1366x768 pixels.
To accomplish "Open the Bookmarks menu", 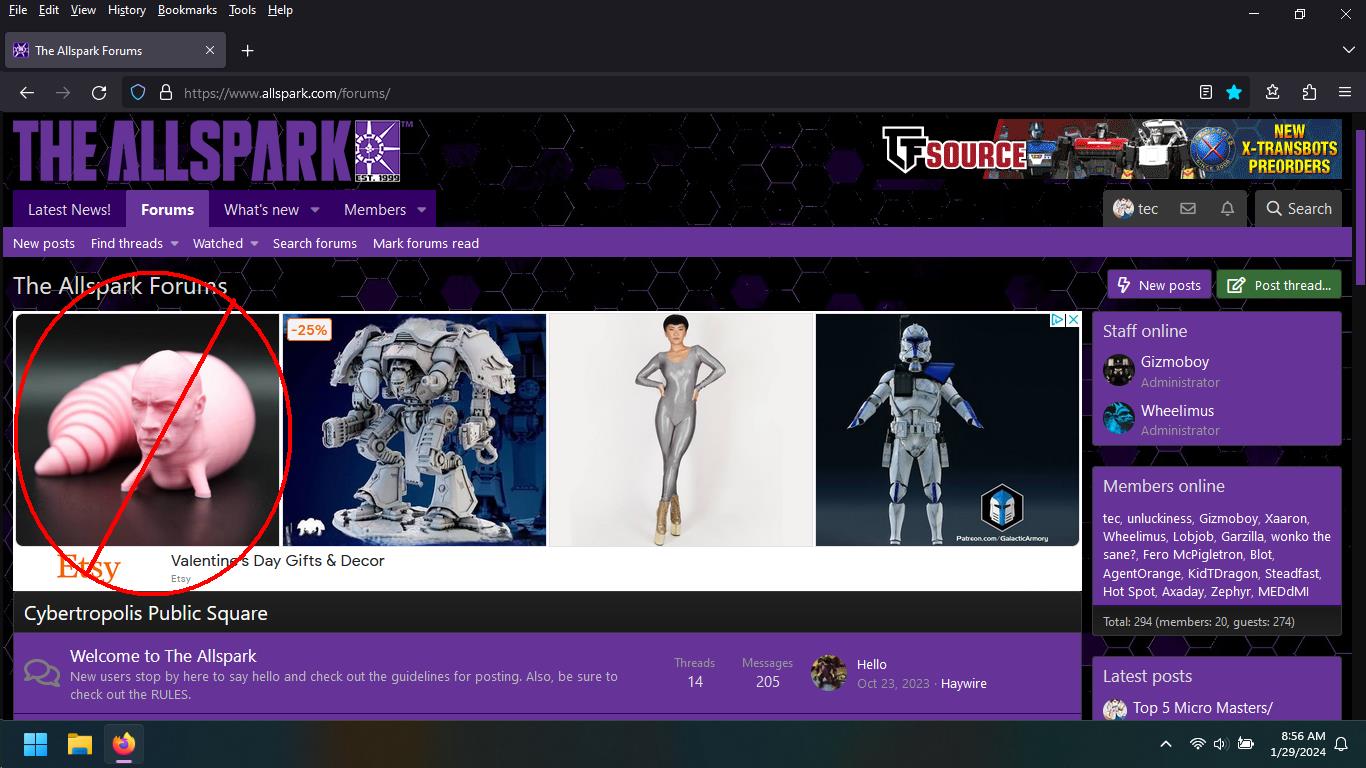I will tap(187, 10).
